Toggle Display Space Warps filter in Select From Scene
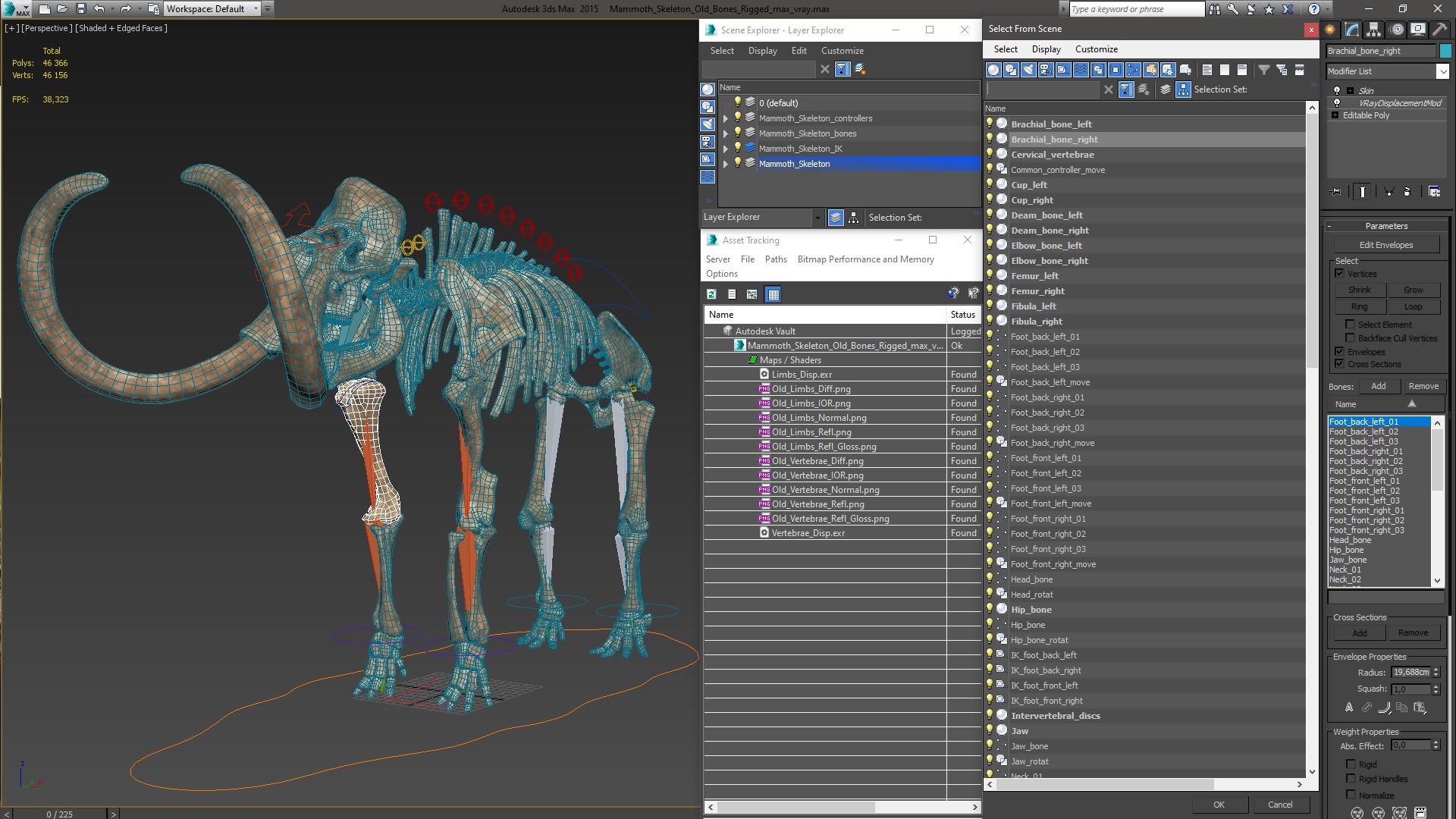Image resolution: width=1456 pixels, height=819 pixels. pyautogui.click(x=1081, y=70)
